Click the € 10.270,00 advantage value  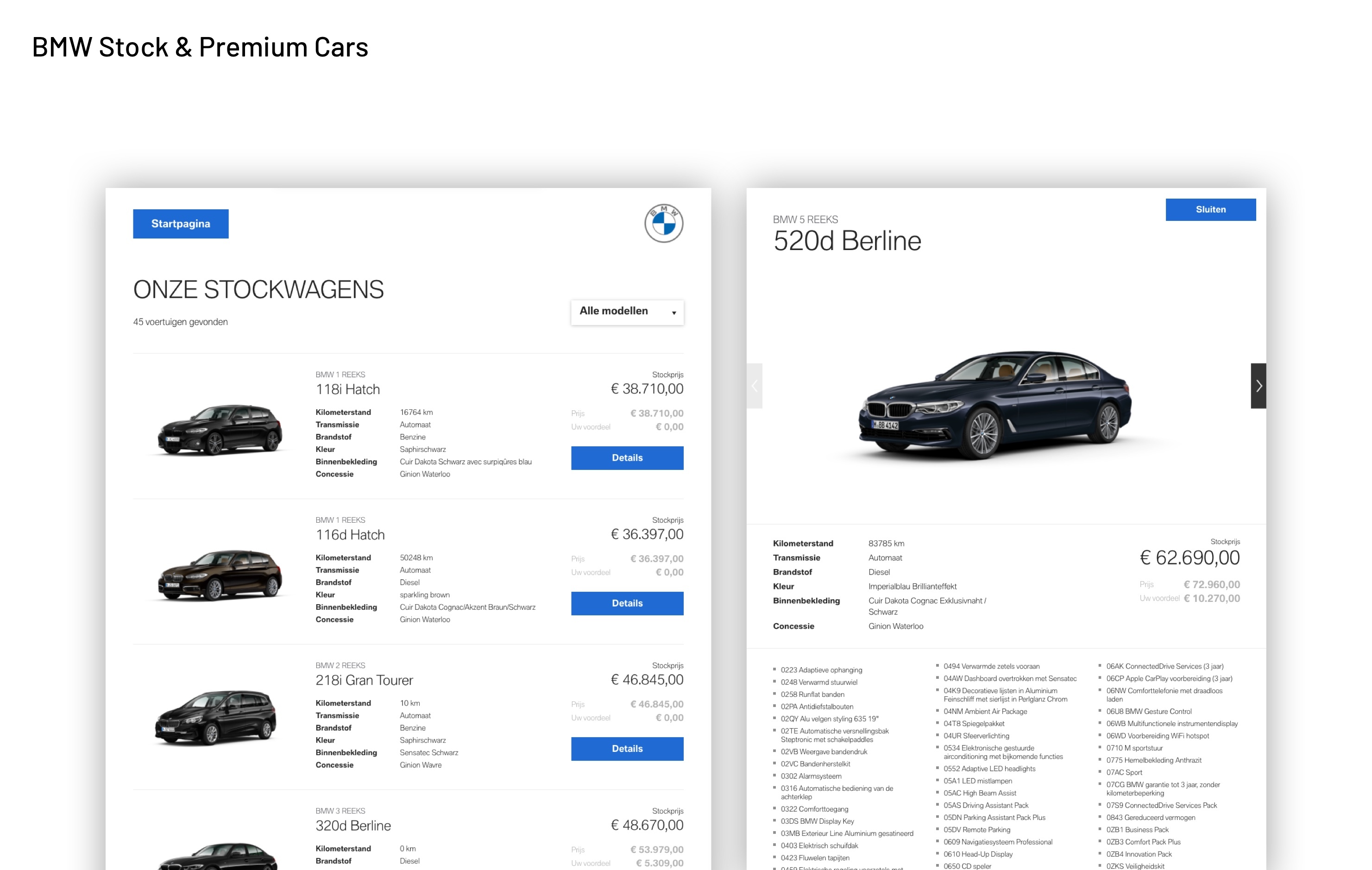1212,598
